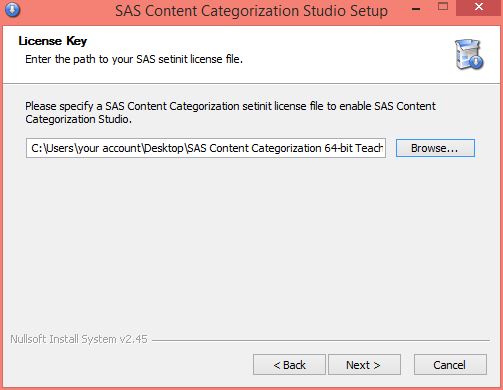
Task: Open the Browse... file dialog
Action: (435, 148)
